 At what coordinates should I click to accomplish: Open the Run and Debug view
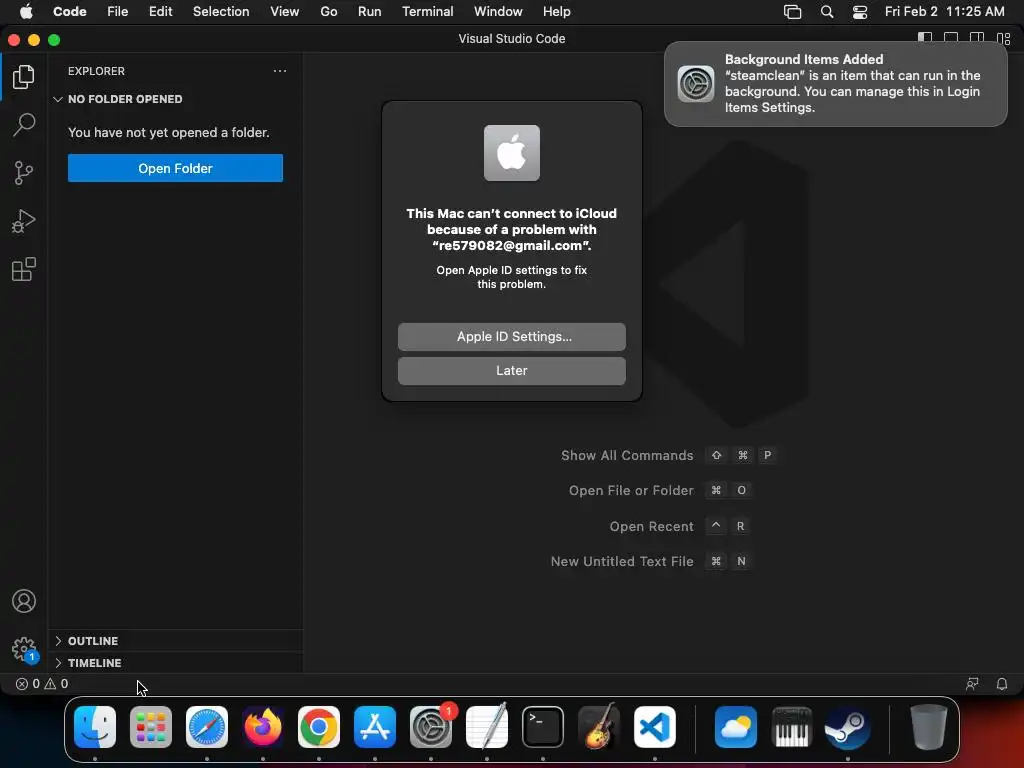pyautogui.click(x=24, y=221)
